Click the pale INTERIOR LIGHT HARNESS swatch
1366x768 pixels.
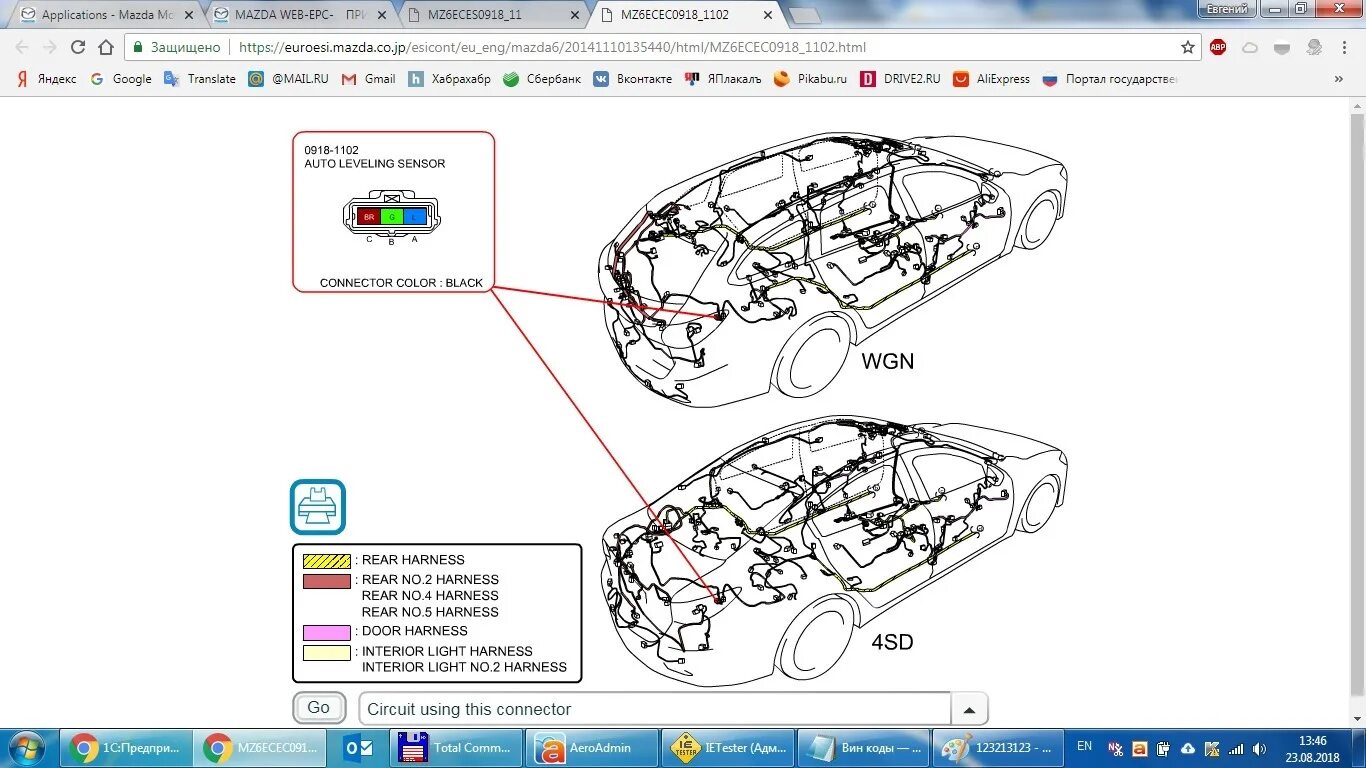327,652
